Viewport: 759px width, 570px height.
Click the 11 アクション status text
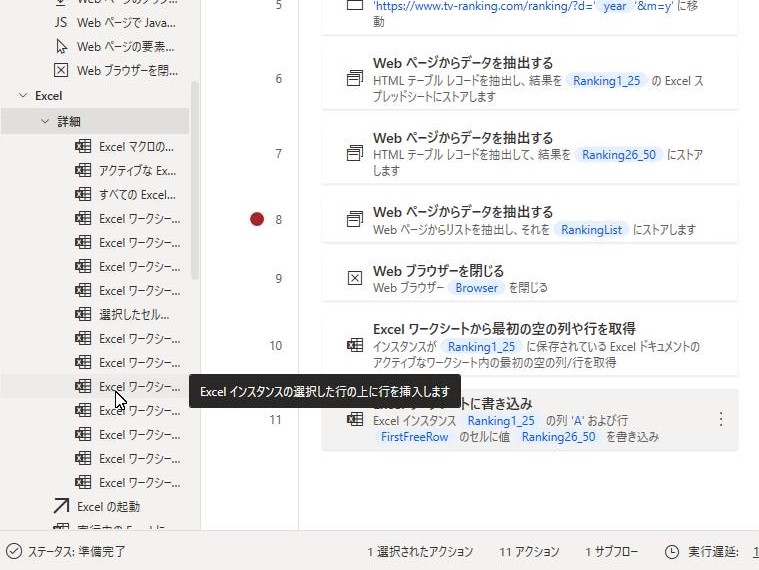click(x=529, y=552)
